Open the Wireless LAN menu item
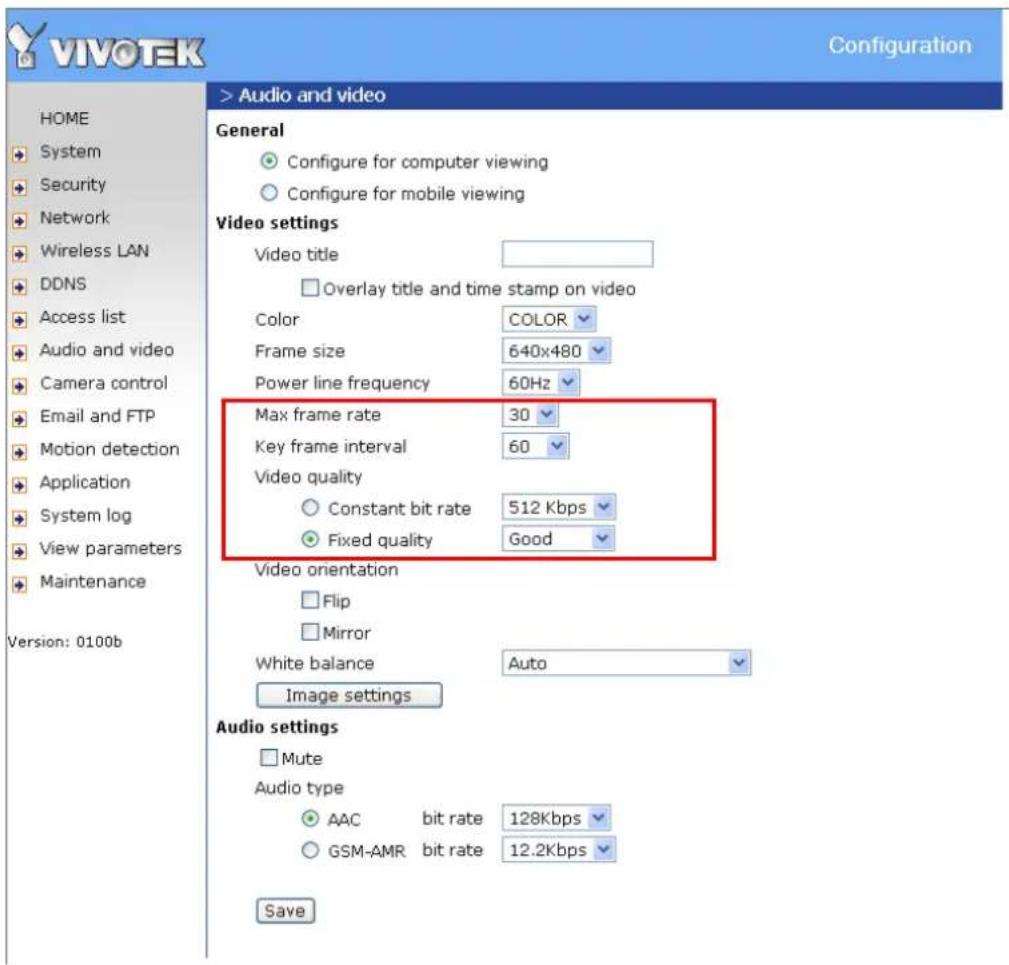Screen dimensions: 1009x965 (95, 250)
